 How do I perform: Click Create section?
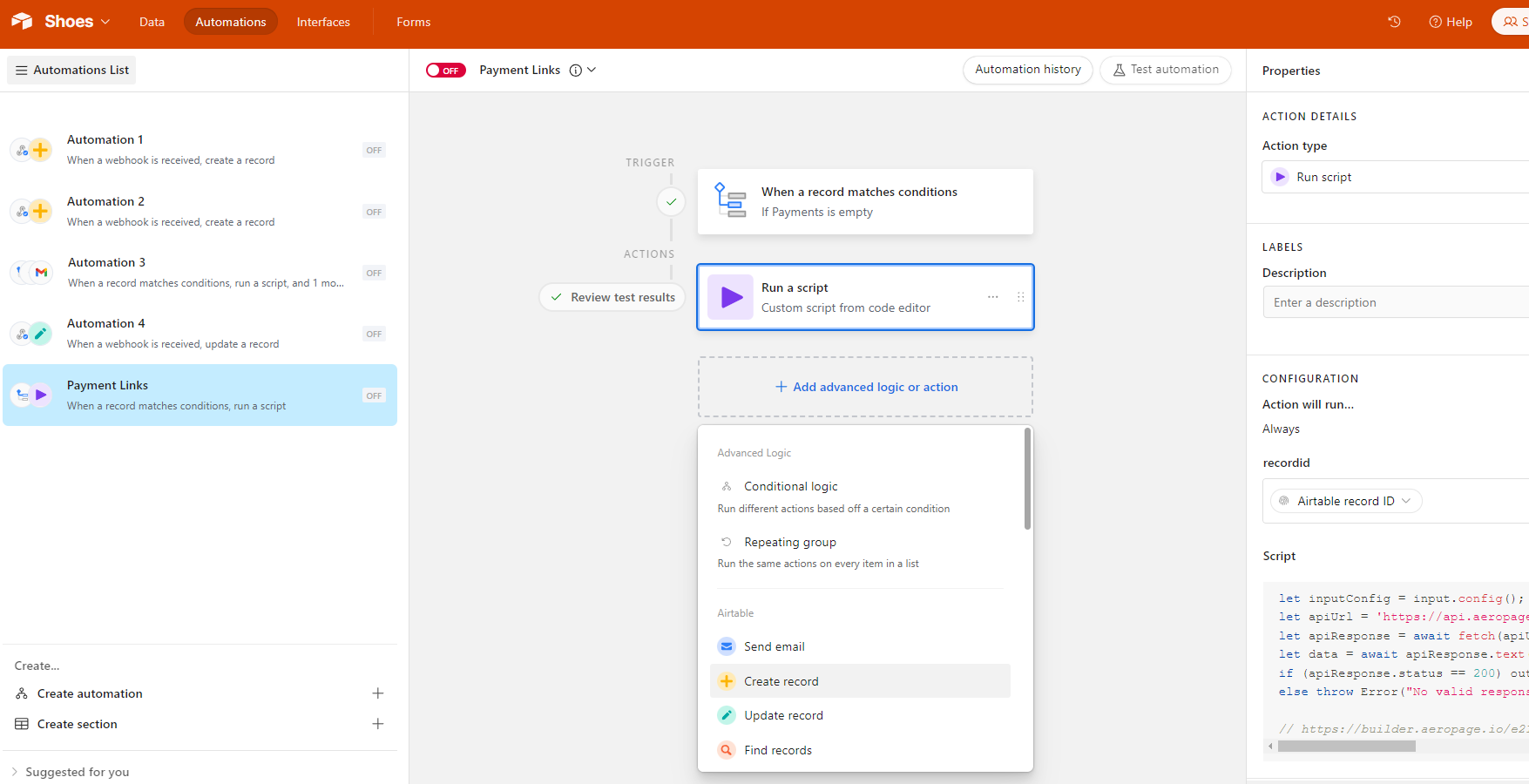(78, 724)
